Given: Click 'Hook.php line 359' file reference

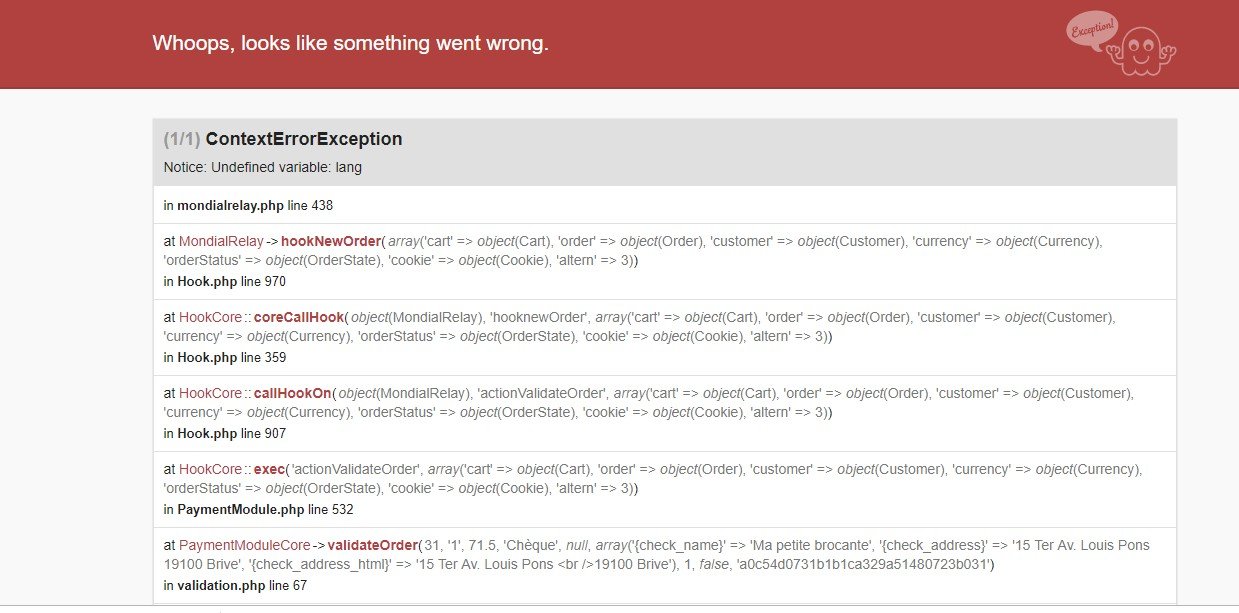Looking at the screenshot, I should [x=231, y=357].
